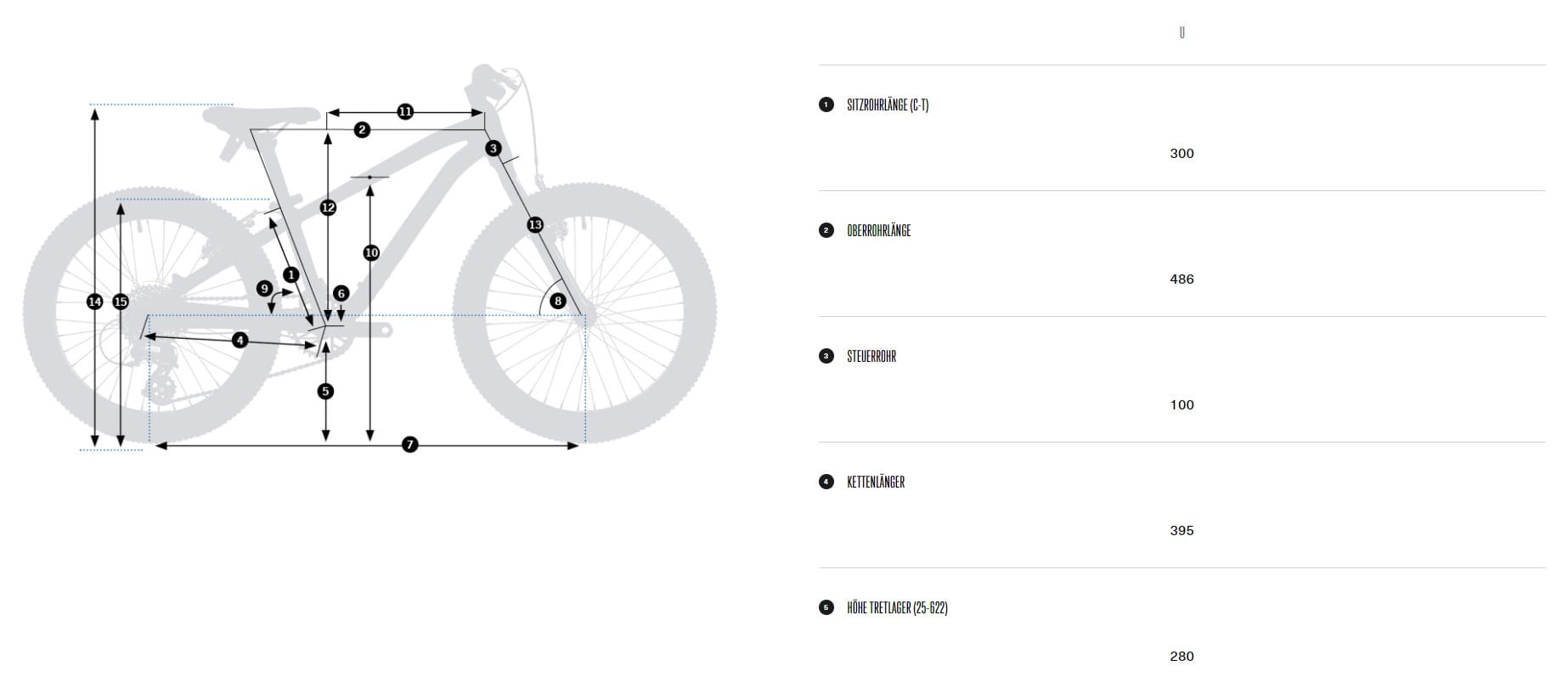Click marker 11 reach arrow

click(405, 111)
